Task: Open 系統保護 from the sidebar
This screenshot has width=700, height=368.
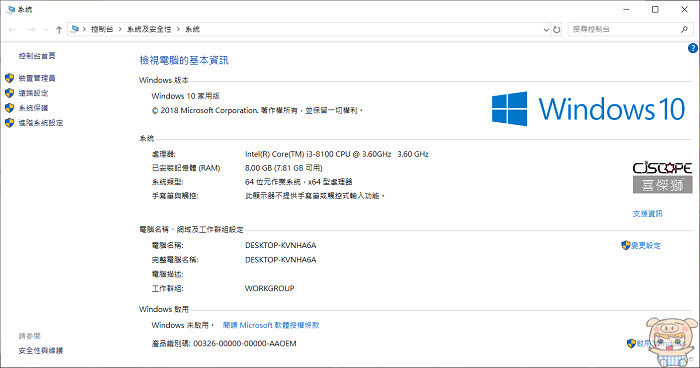Action: (x=33, y=108)
